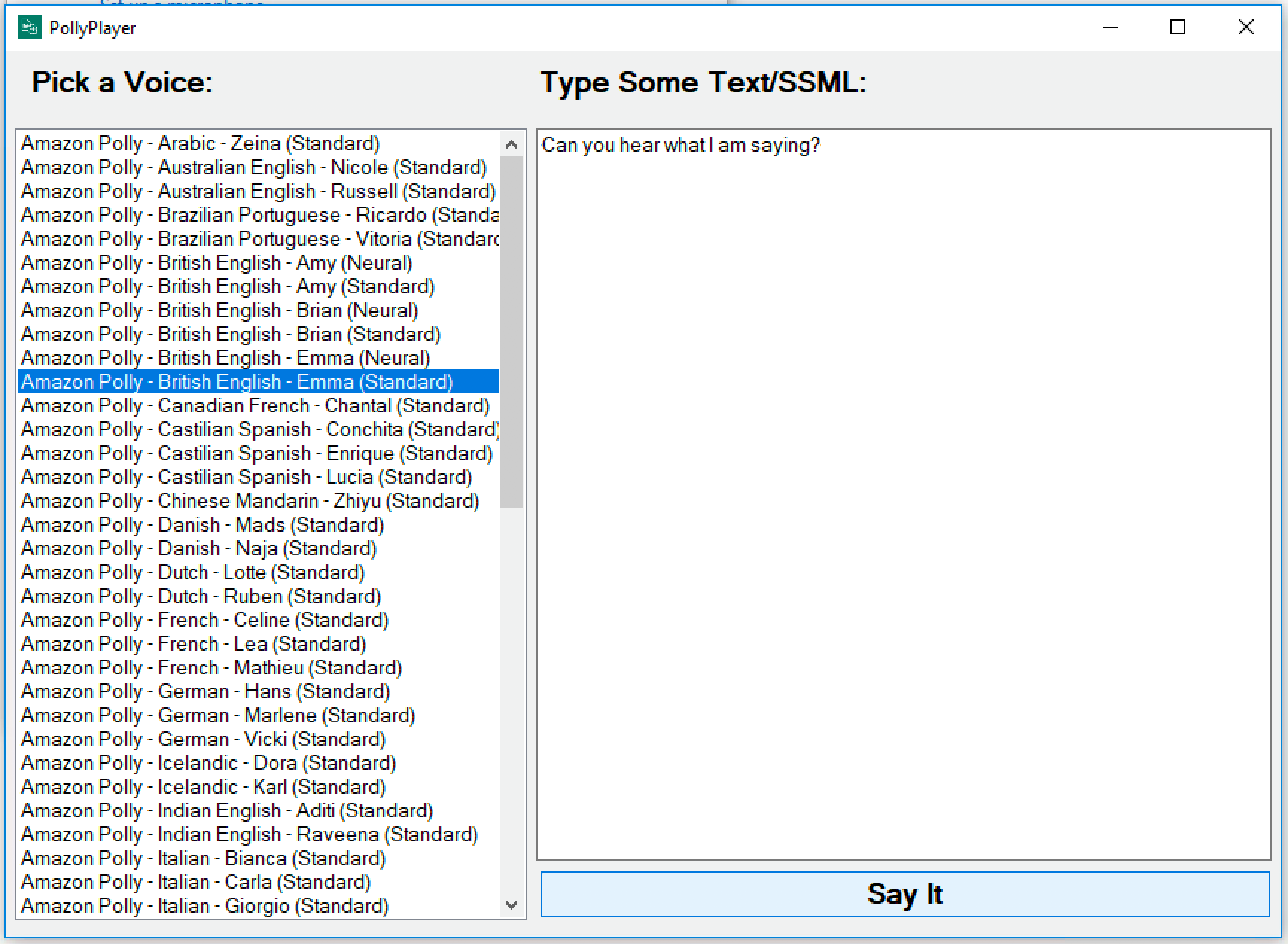Select British English Emma (Neural) voice
The image size is (1288, 944).
point(226,358)
